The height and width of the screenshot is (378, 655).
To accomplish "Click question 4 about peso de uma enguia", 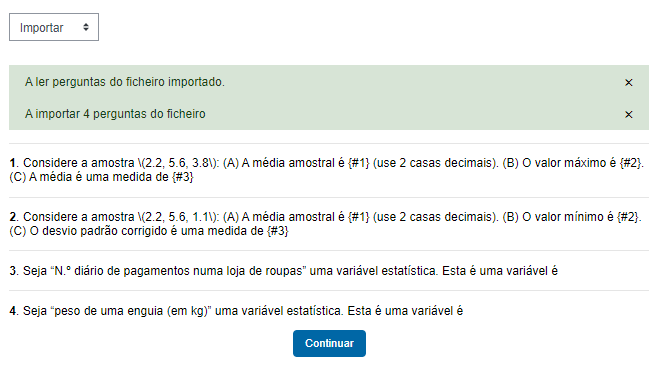I will coord(236,311).
